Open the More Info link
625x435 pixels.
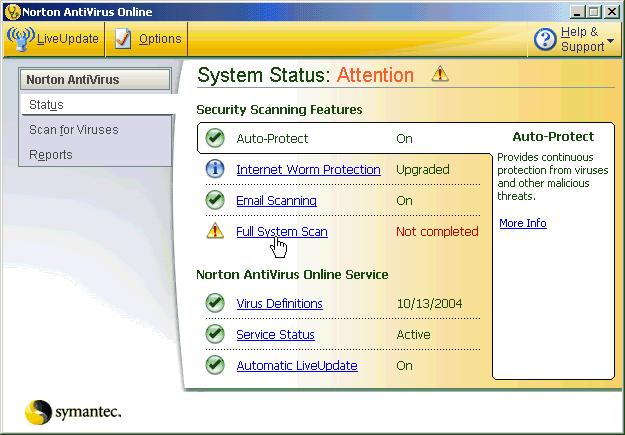522,223
